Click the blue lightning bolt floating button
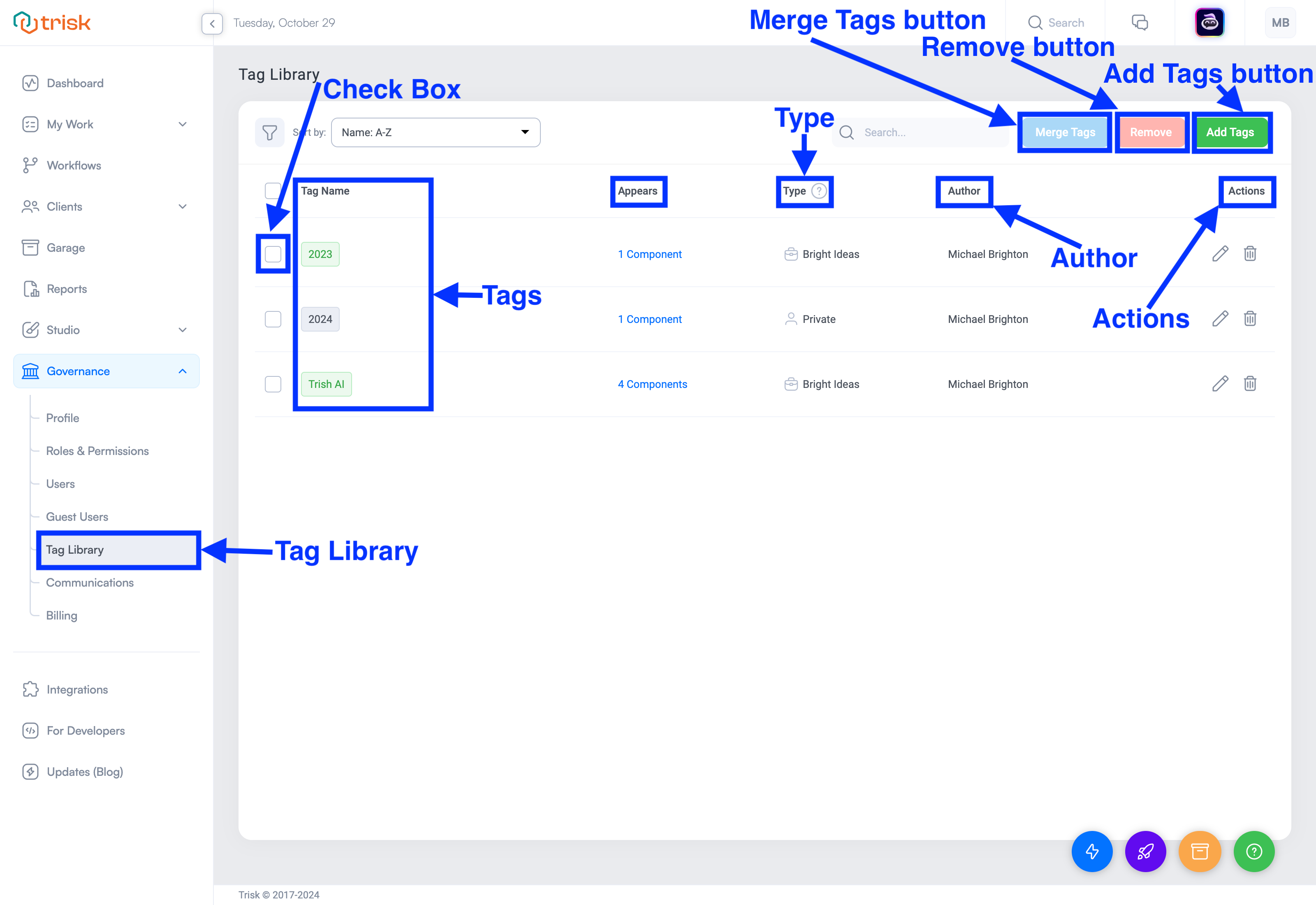Image resolution: width=1316 pixels, height=905 pixels. (x=1091, y=851)
